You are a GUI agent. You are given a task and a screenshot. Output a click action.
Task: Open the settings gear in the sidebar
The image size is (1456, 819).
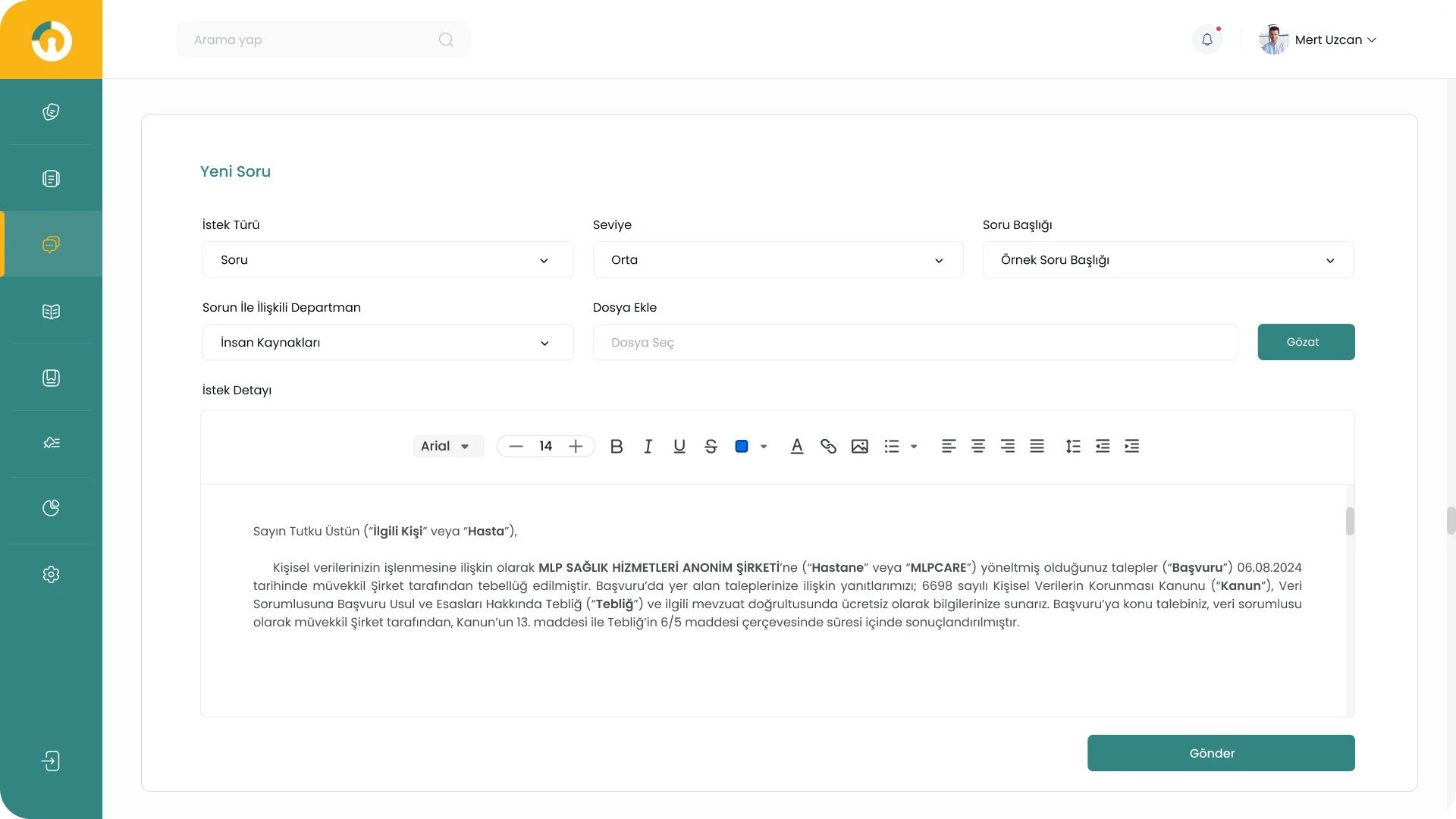[51, 575]
